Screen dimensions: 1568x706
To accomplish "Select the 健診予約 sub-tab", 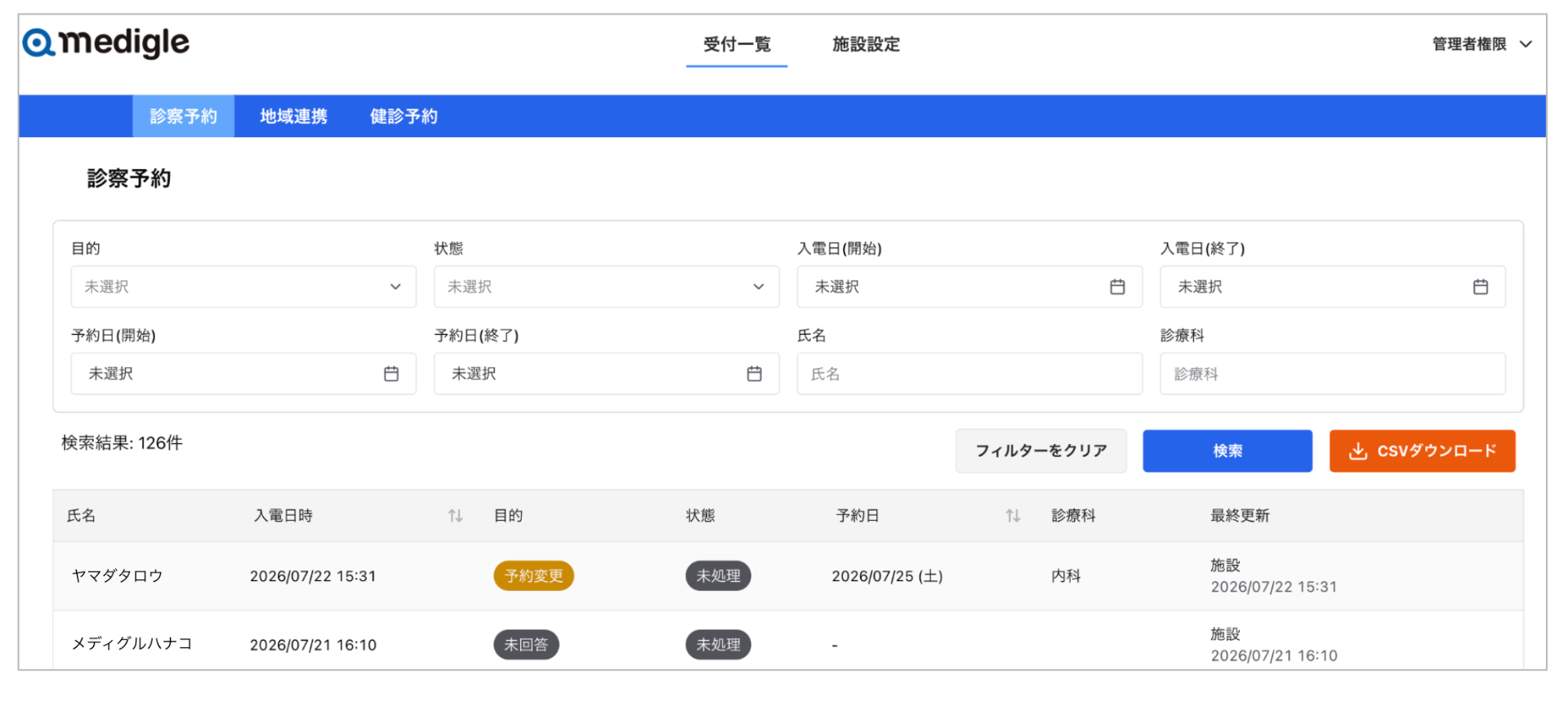I will point(403,116).
